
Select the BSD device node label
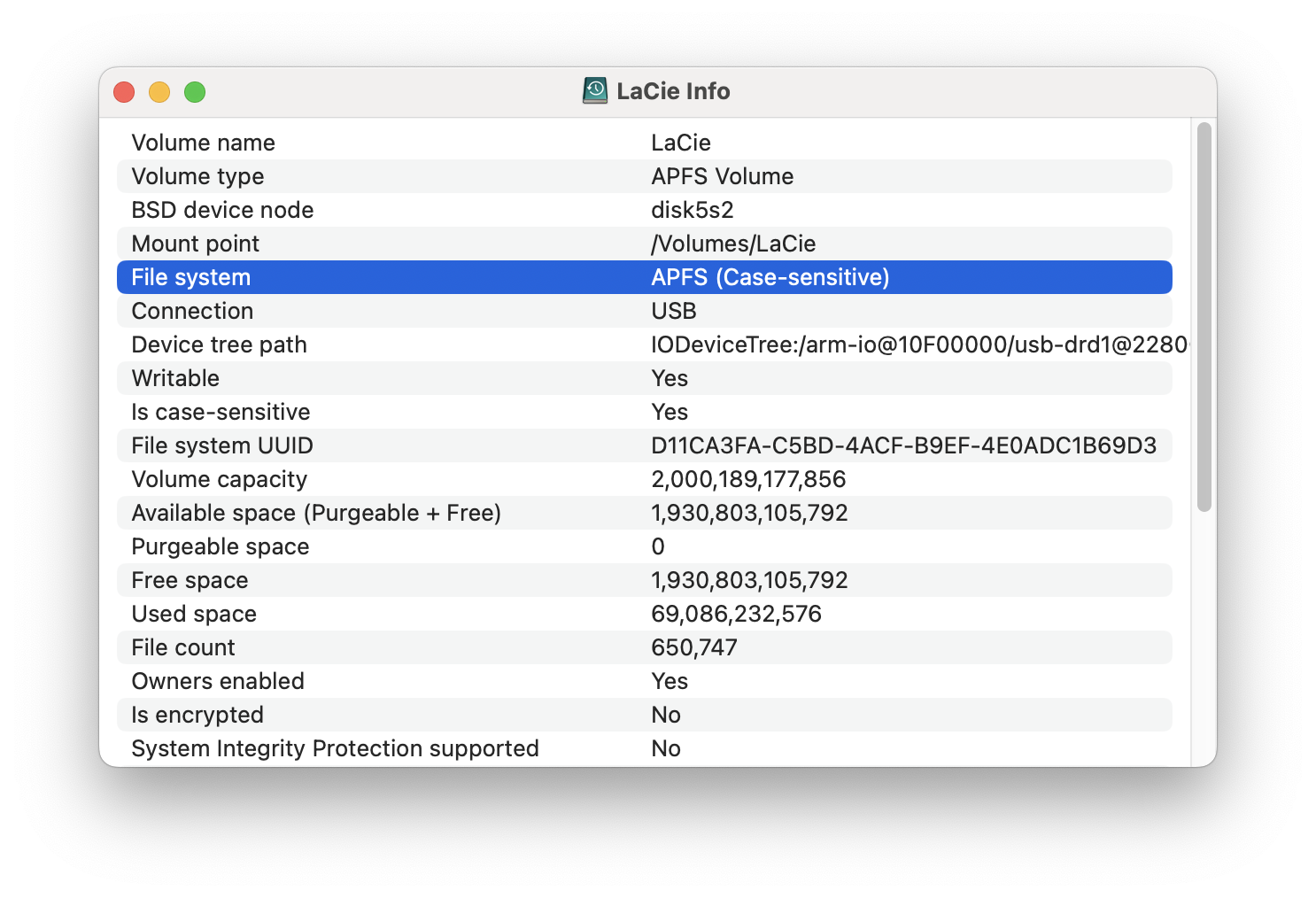pos(222,210)
